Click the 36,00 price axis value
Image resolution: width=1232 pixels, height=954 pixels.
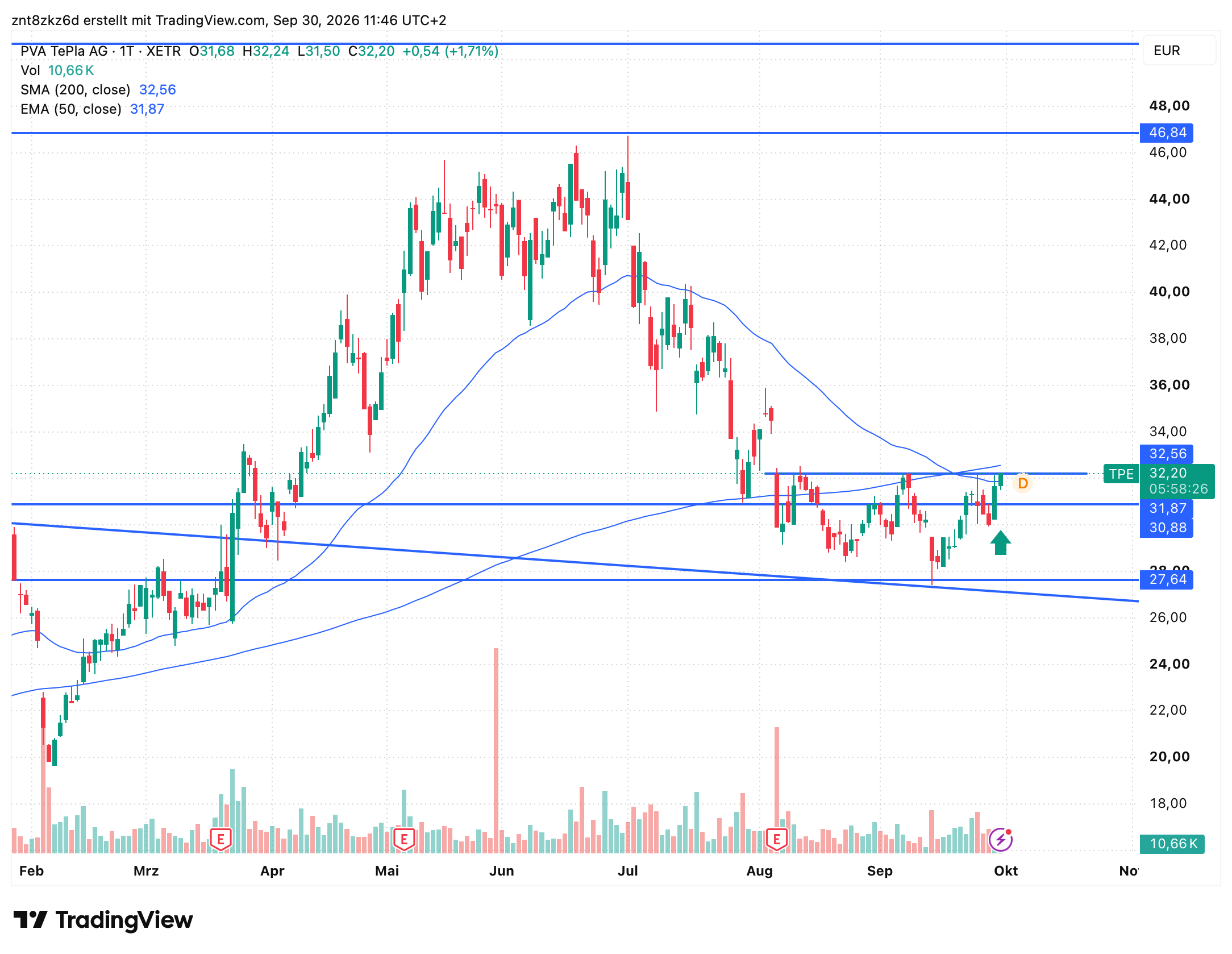click(x=1169, y=385)
